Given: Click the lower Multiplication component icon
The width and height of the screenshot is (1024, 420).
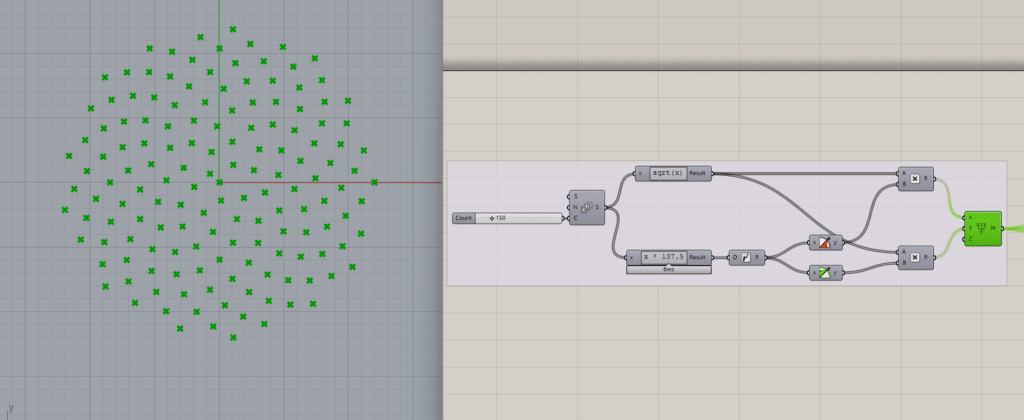Looking at the screenshot, I should click(916, 257).
